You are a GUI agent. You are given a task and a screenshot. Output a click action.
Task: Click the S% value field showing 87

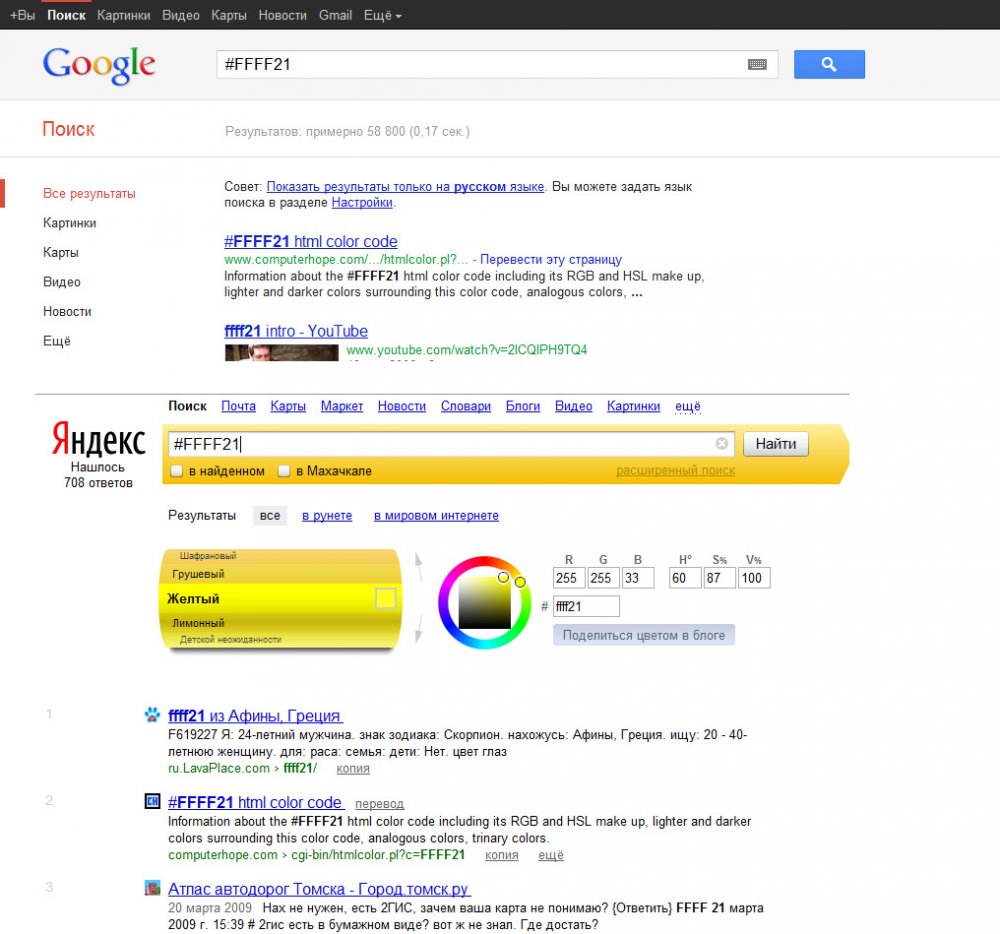click(x=719, y=578)
